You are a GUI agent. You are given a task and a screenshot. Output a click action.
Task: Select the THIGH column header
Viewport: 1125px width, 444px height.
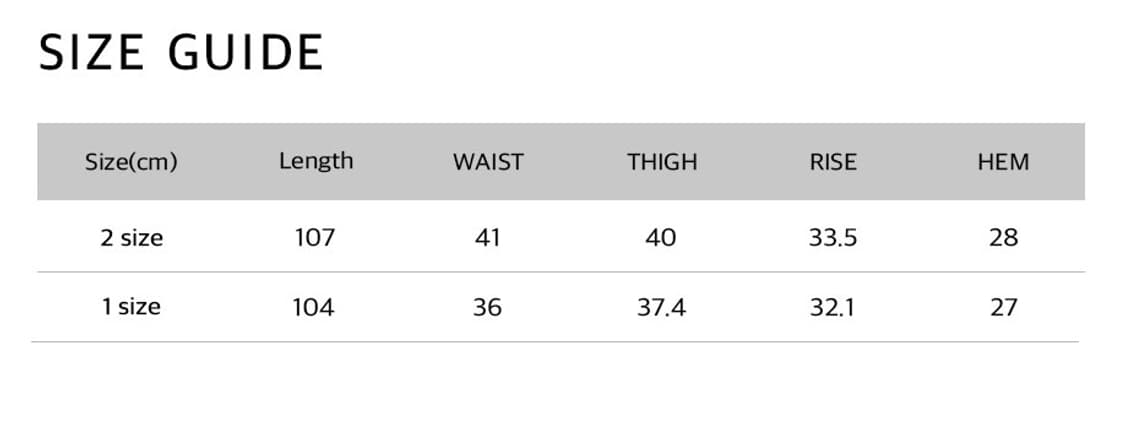tap(662, 162)
